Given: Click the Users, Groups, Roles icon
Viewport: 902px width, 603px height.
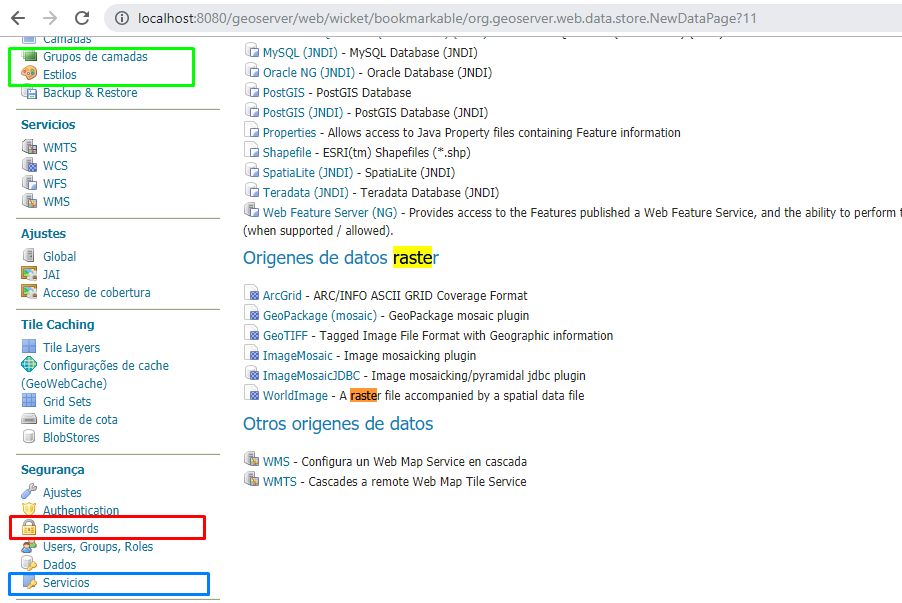Looking at the screenshot, I should coord(29,546).
